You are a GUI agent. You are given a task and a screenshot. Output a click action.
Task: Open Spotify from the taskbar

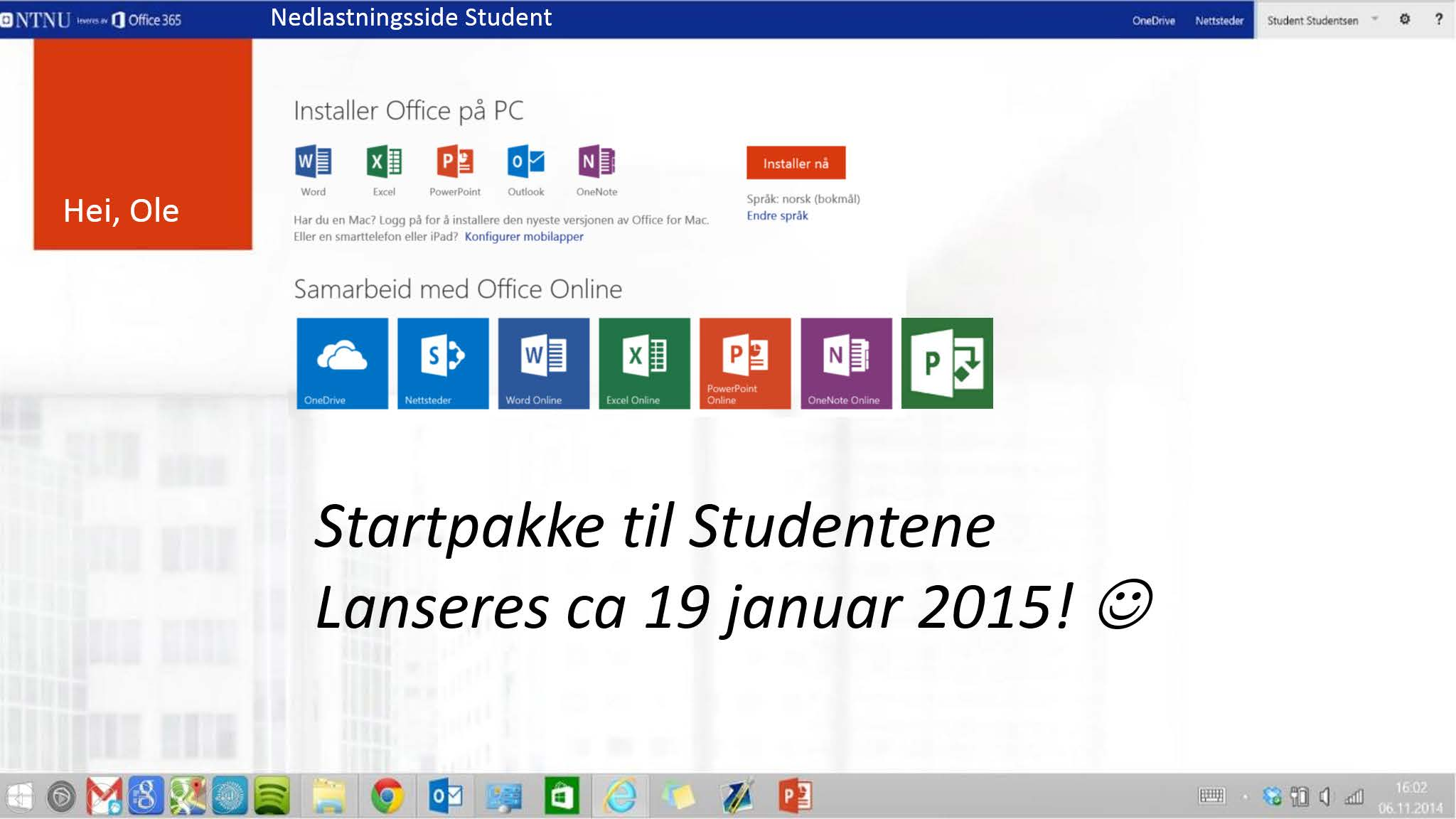point(272,796)
